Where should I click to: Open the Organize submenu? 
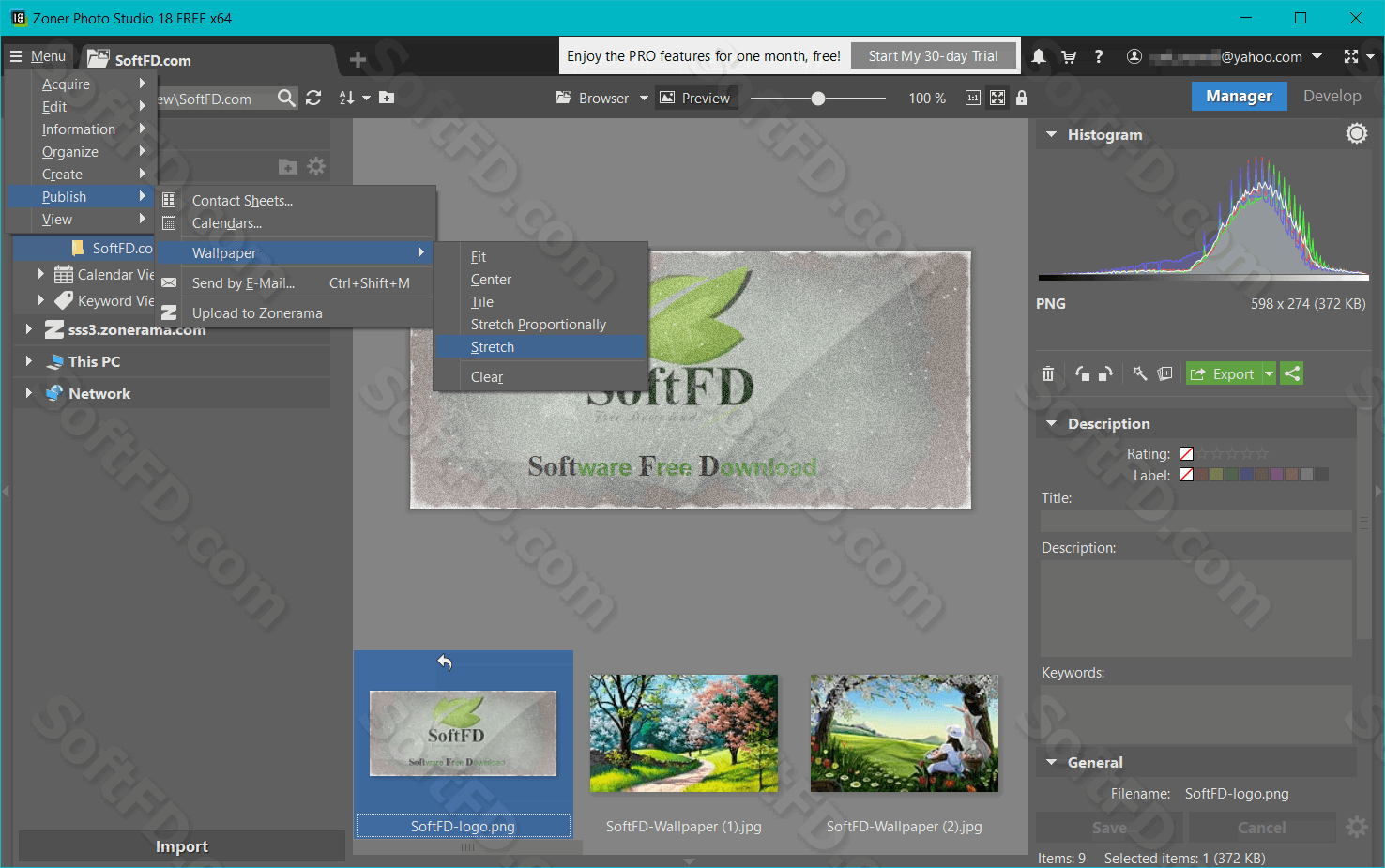[81, 151]
